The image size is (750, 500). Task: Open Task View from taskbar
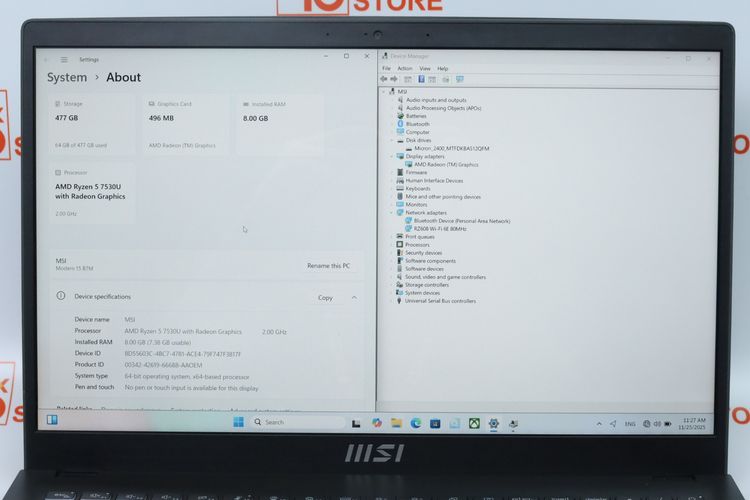pos(356,423)
